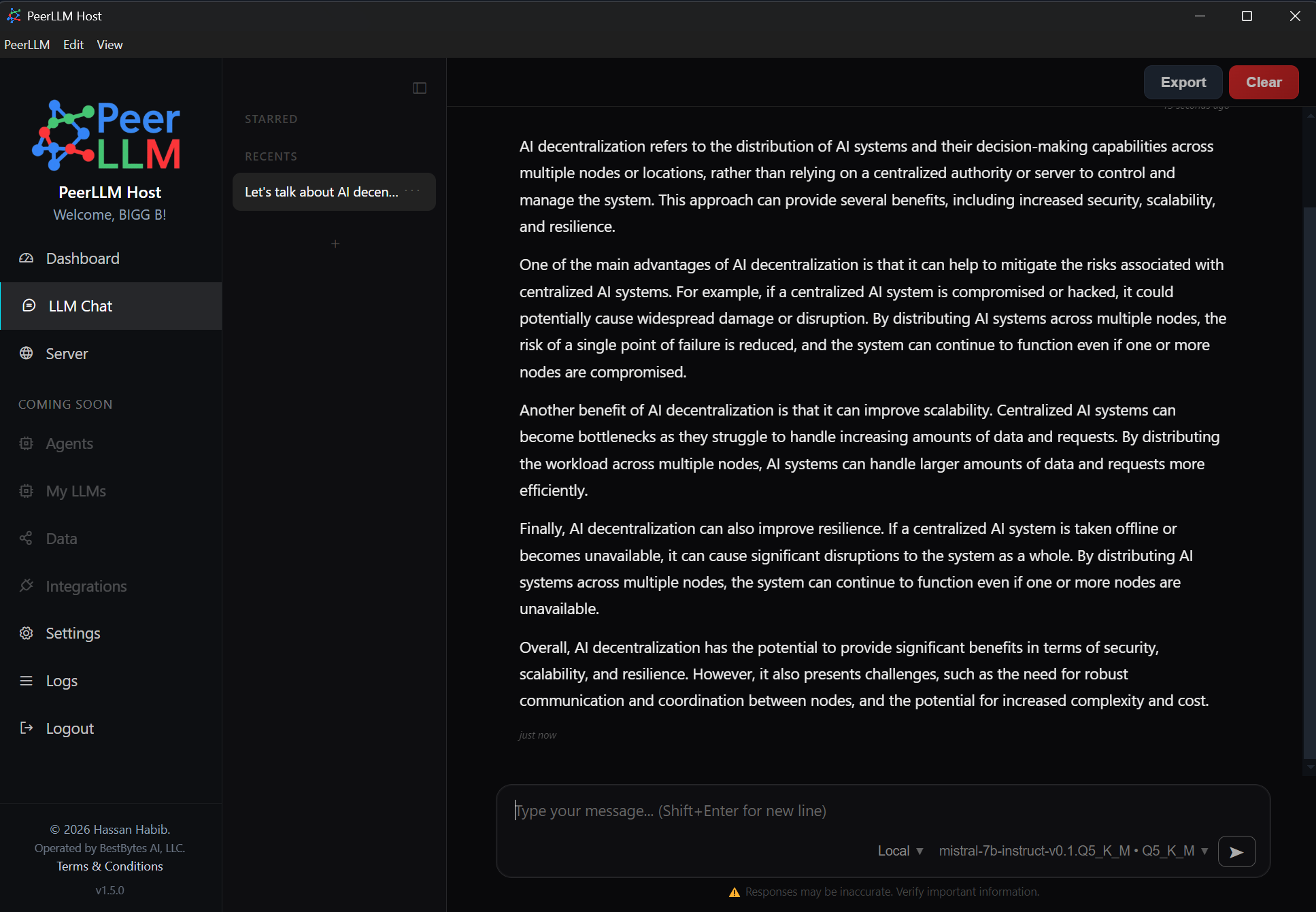
Task: Open Settings via the gear icon
Action: (26, 633)
